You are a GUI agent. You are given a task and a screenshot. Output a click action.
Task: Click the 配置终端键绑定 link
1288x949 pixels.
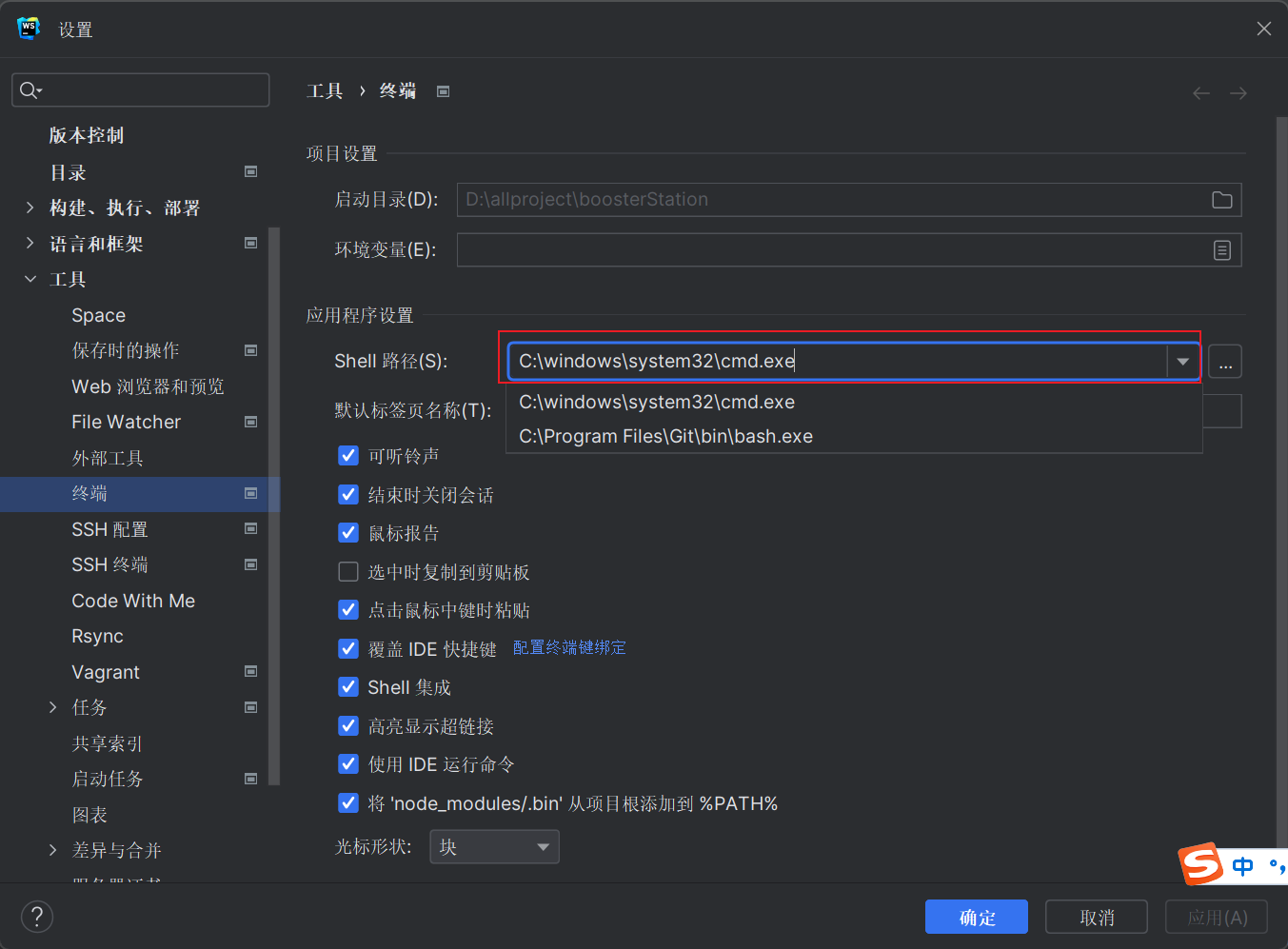tap(568, 647)
